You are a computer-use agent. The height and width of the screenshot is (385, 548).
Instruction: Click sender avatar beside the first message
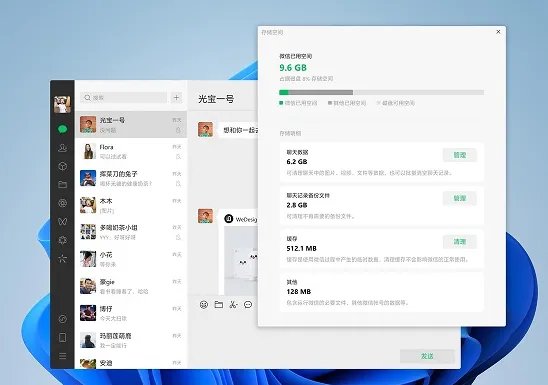coord(206,130)
